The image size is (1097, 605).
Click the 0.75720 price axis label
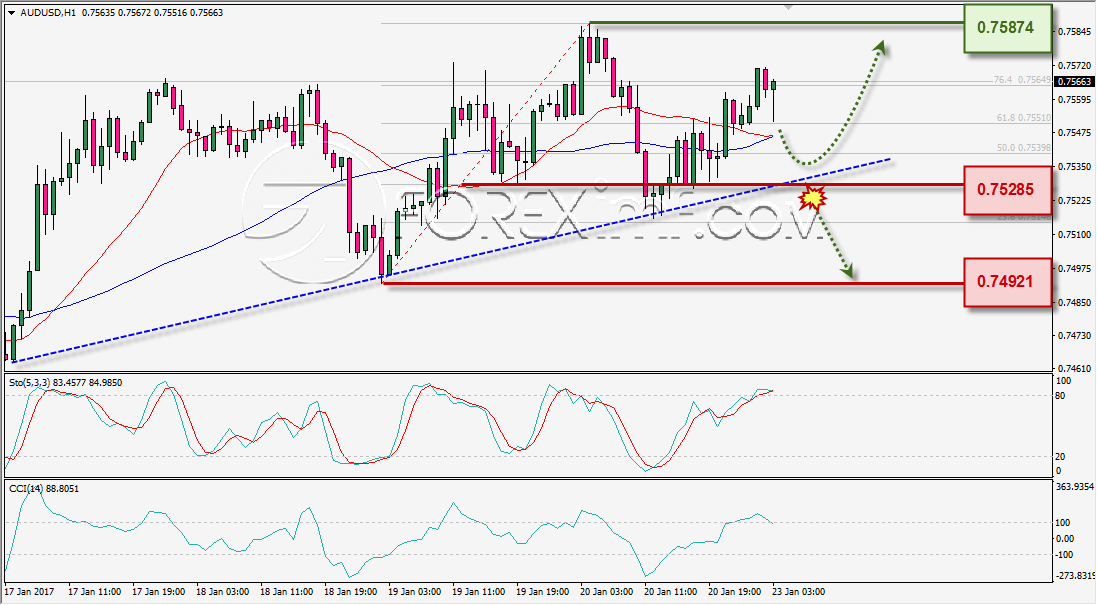coord(1075,66)
